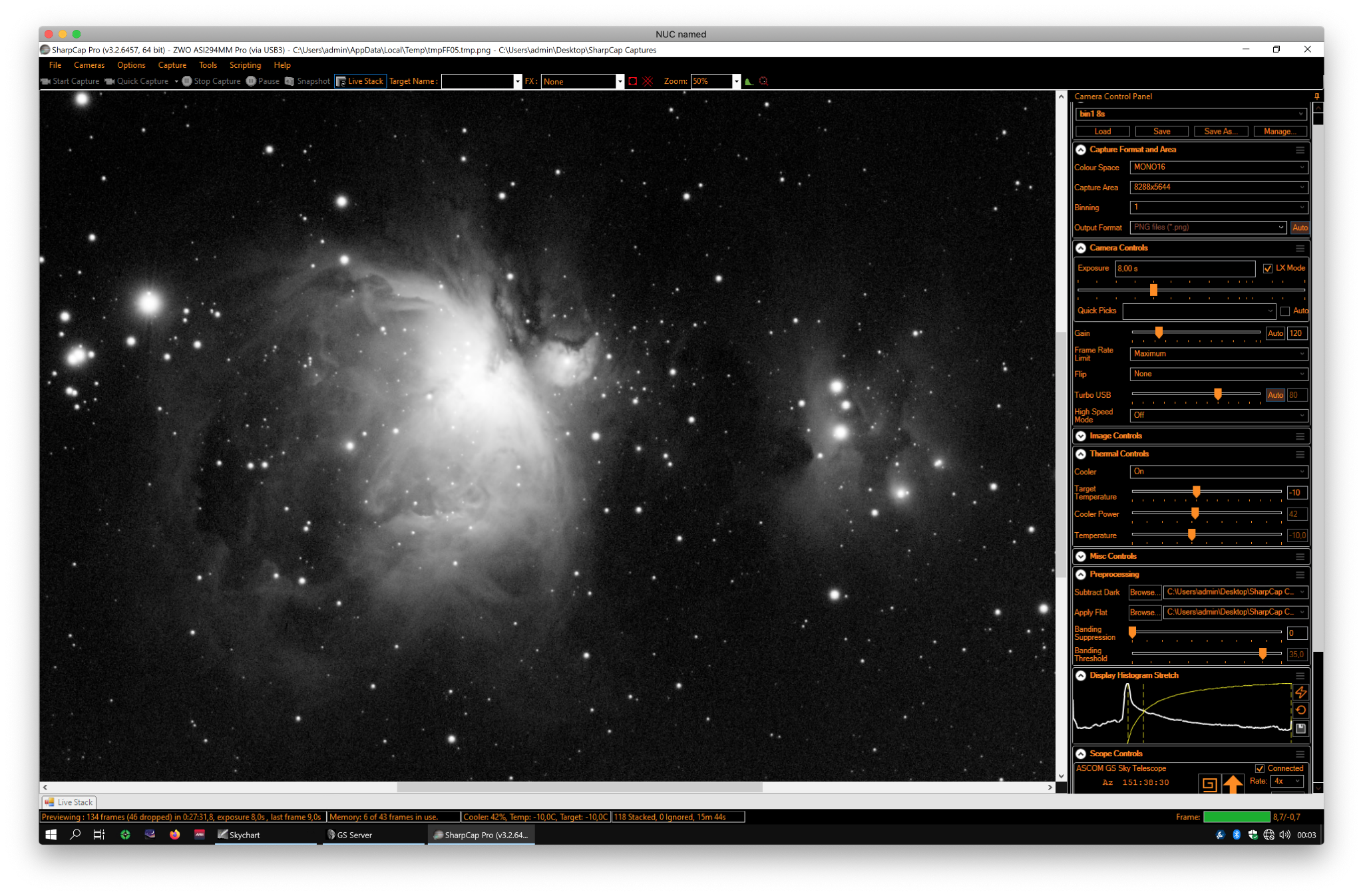Enable the Quick Picks Auto checkbox
The image size is (1363, 896).
[1285, 311]
